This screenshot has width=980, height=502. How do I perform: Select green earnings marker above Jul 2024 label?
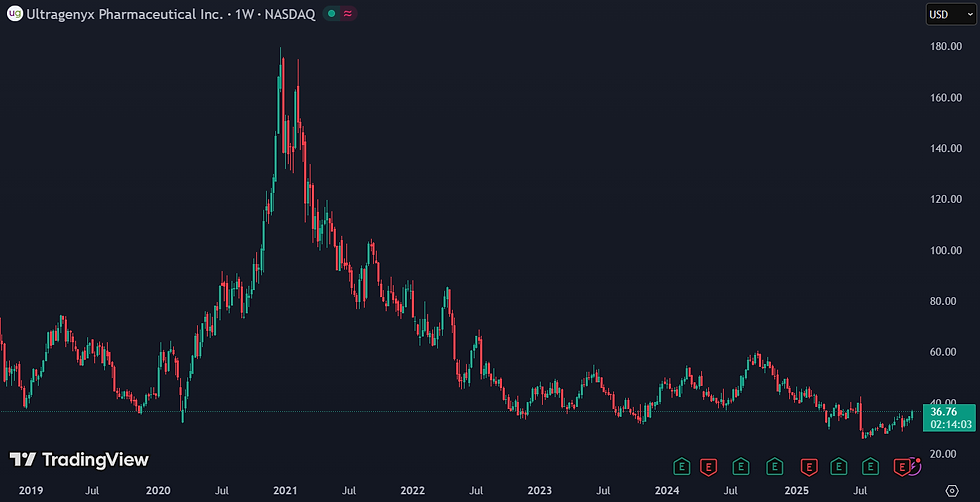tap(741, 466)
